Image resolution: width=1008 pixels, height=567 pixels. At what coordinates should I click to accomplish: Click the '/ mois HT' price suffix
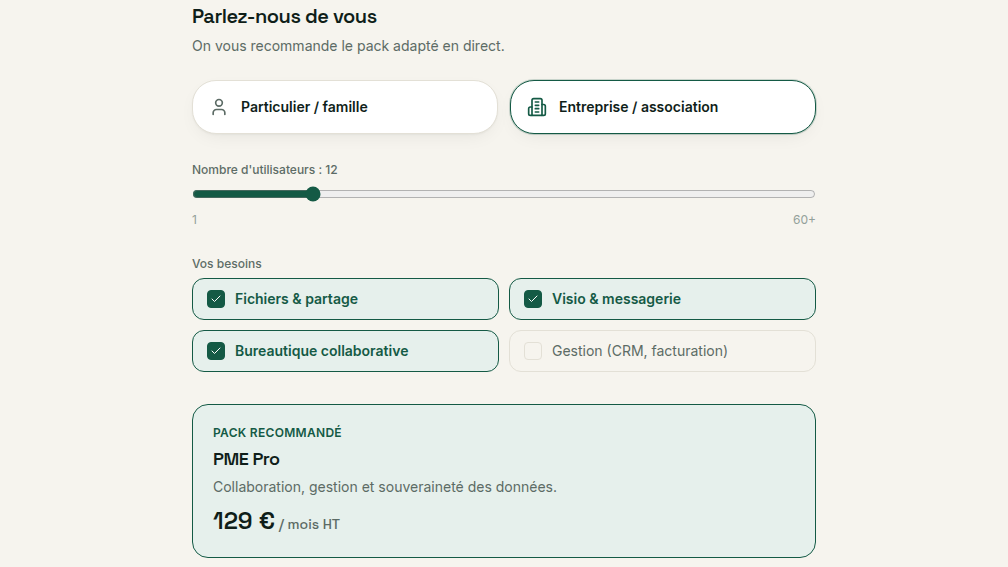(x=309, y=525)
